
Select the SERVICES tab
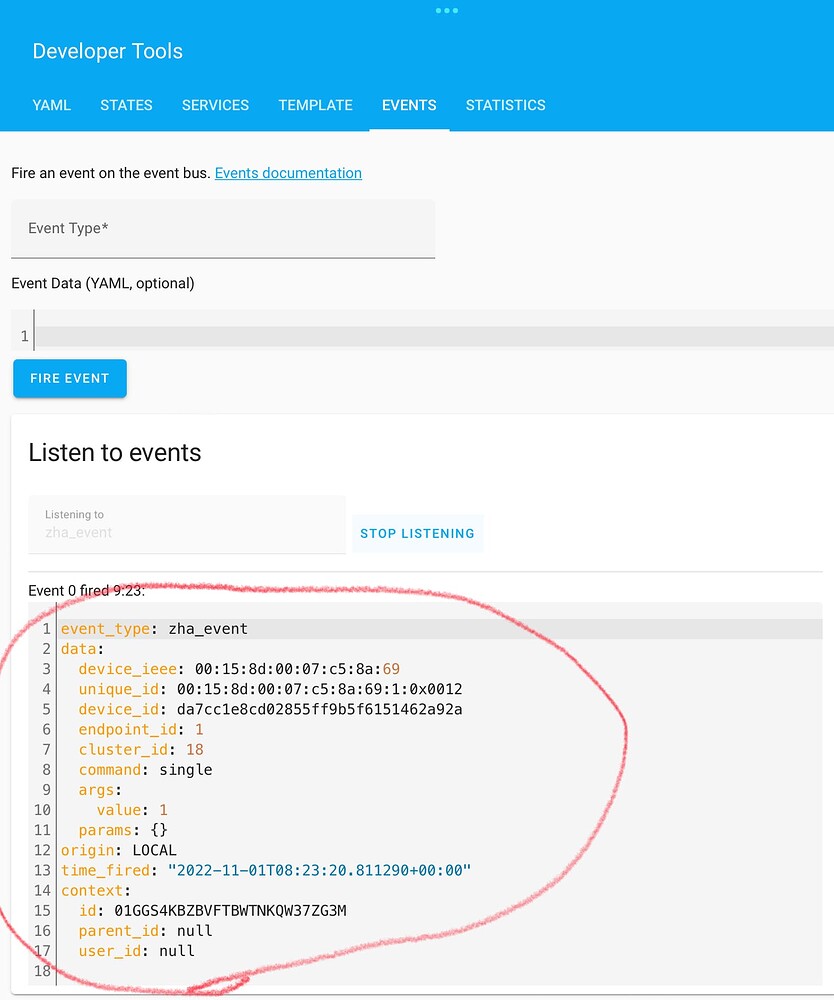pyautogui.click(x=215, y=105)
